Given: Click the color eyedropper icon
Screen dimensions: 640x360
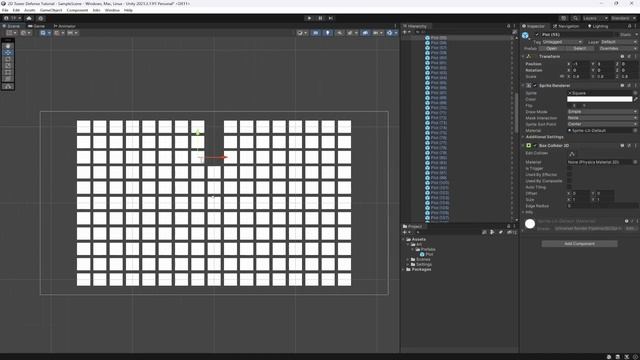Looking at the screenshot, I should pyautogui.click(x=636, y=99).
